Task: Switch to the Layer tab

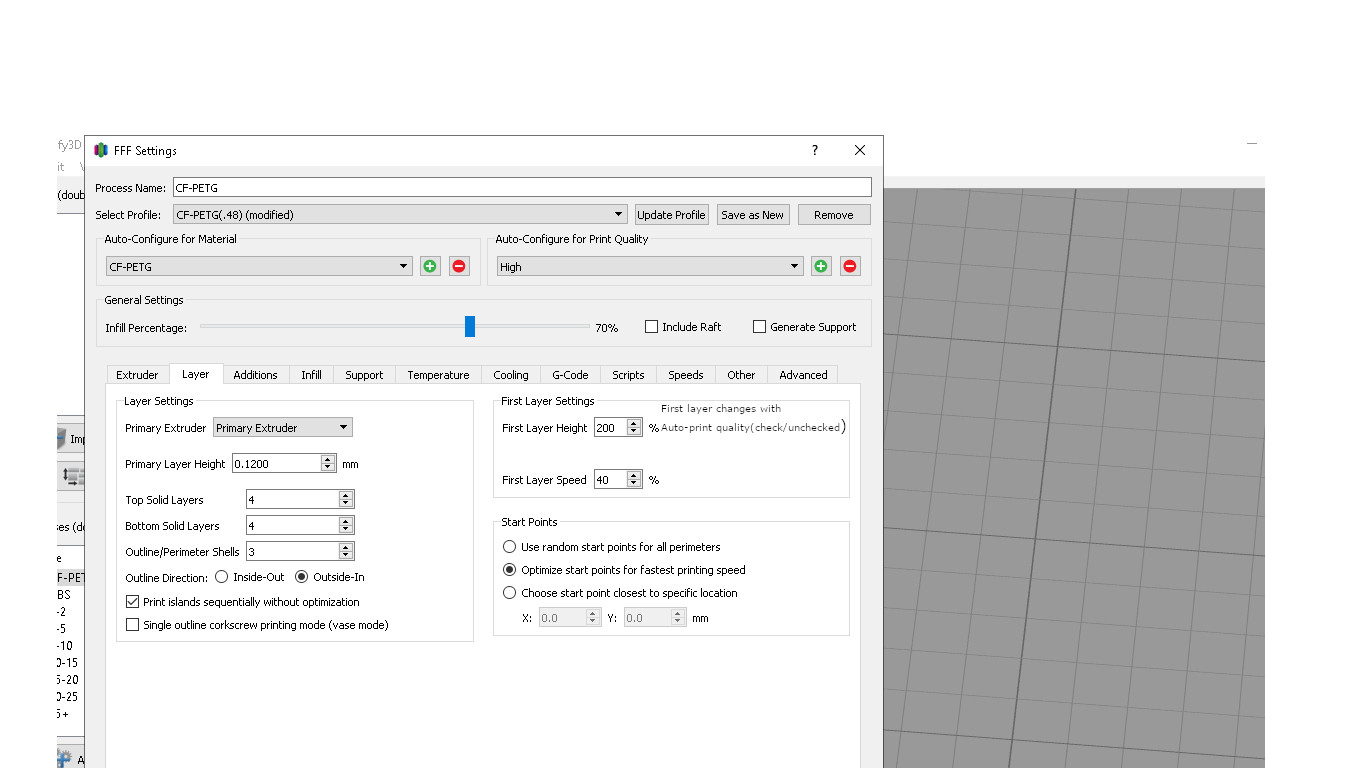Action: point(196,374)
